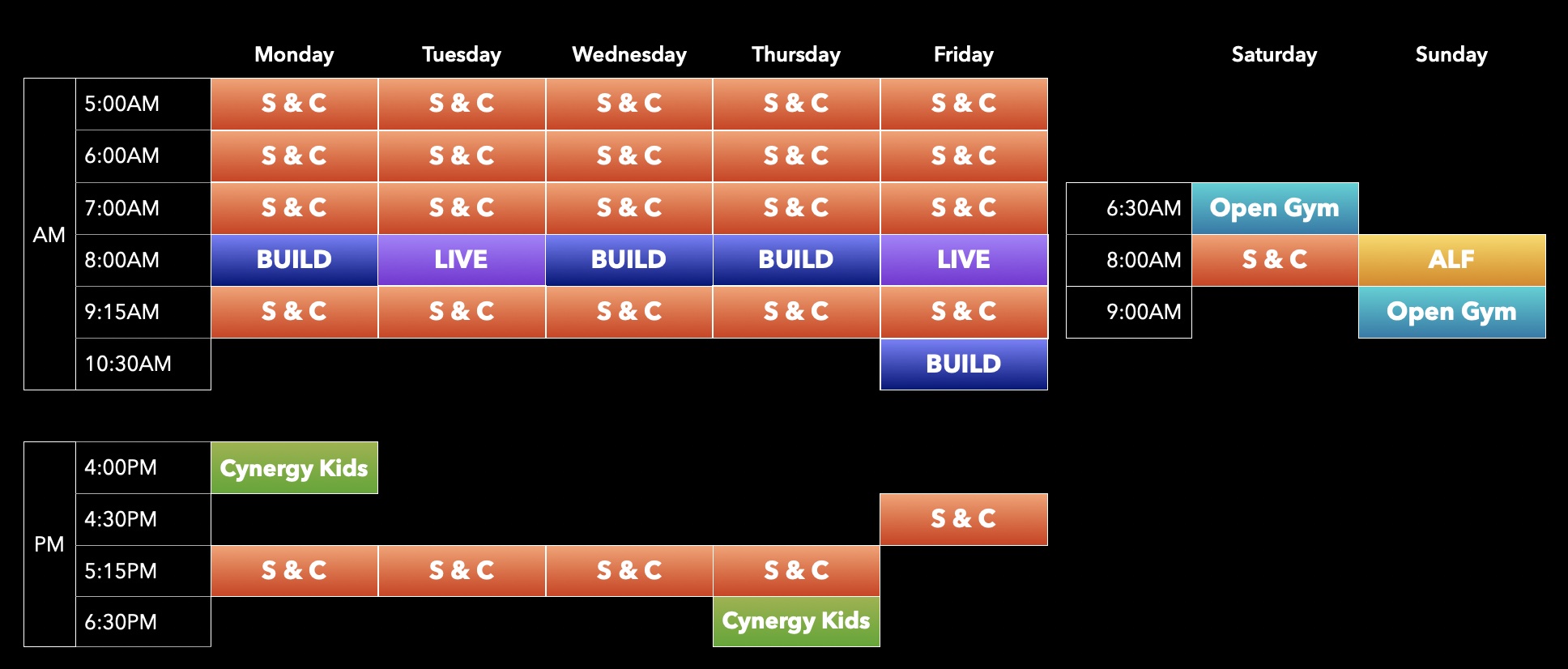The width and height of the screenshot is (1568, 669).
Task: Click Friday 4:30PM S & C class
Action: pos(963,519)
